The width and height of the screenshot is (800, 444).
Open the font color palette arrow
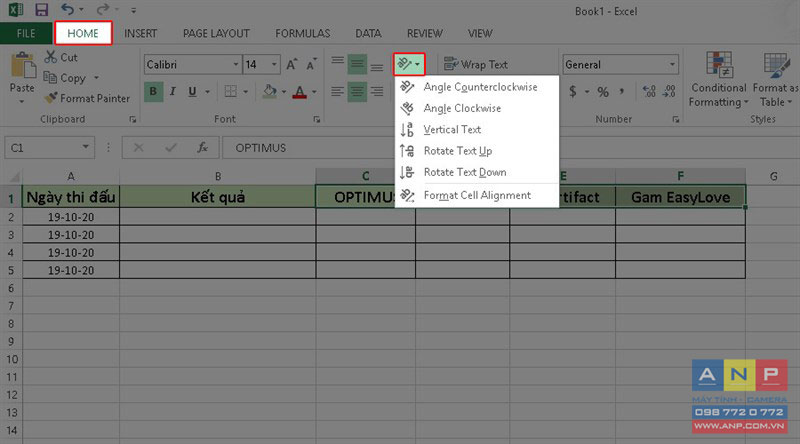pos(314,92)
